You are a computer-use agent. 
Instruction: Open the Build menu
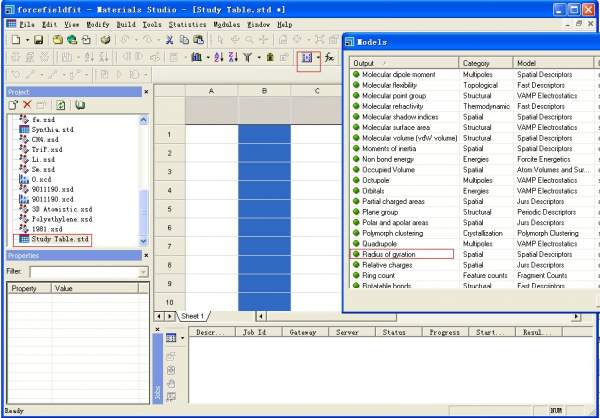pos(126,24)
